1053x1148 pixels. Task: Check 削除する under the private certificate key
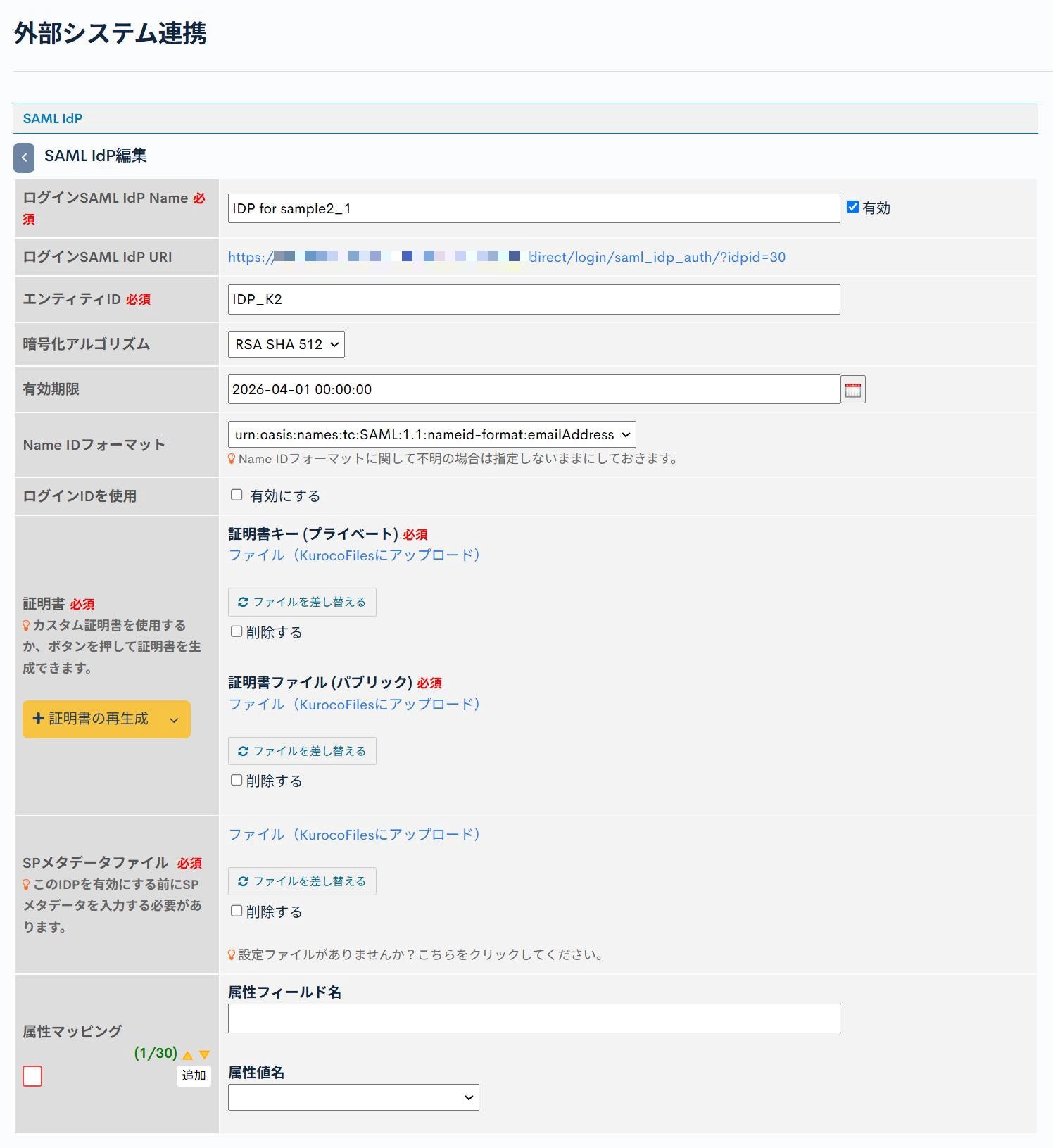click(x=237, y=632)
